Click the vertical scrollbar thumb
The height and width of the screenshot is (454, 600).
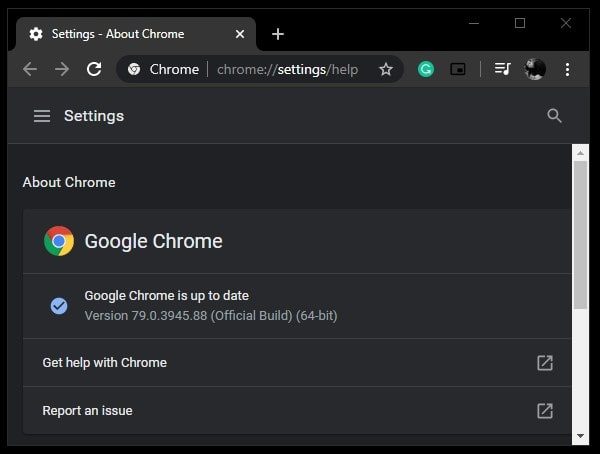(x=580, y=235)
